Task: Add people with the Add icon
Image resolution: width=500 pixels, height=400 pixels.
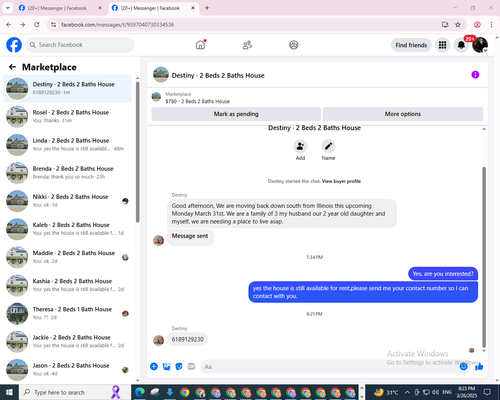Action: (300, 146)
